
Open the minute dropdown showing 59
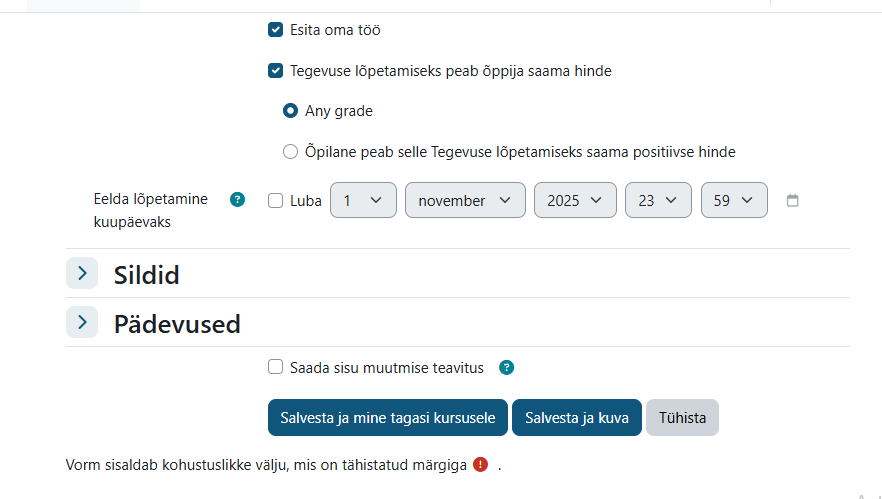click(x=734, y=200)
